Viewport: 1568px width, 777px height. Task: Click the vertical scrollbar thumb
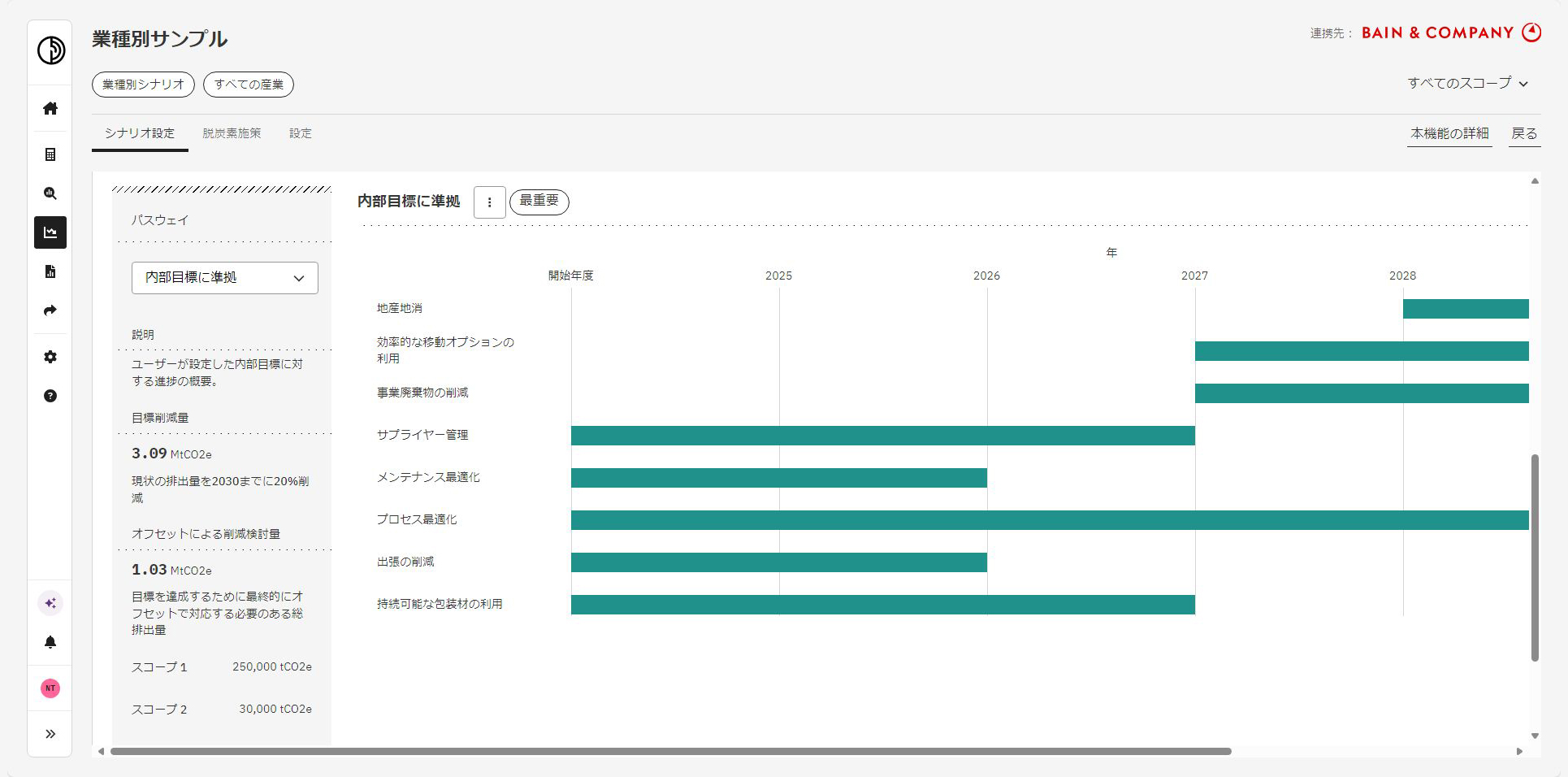(x=1535, y=558)
